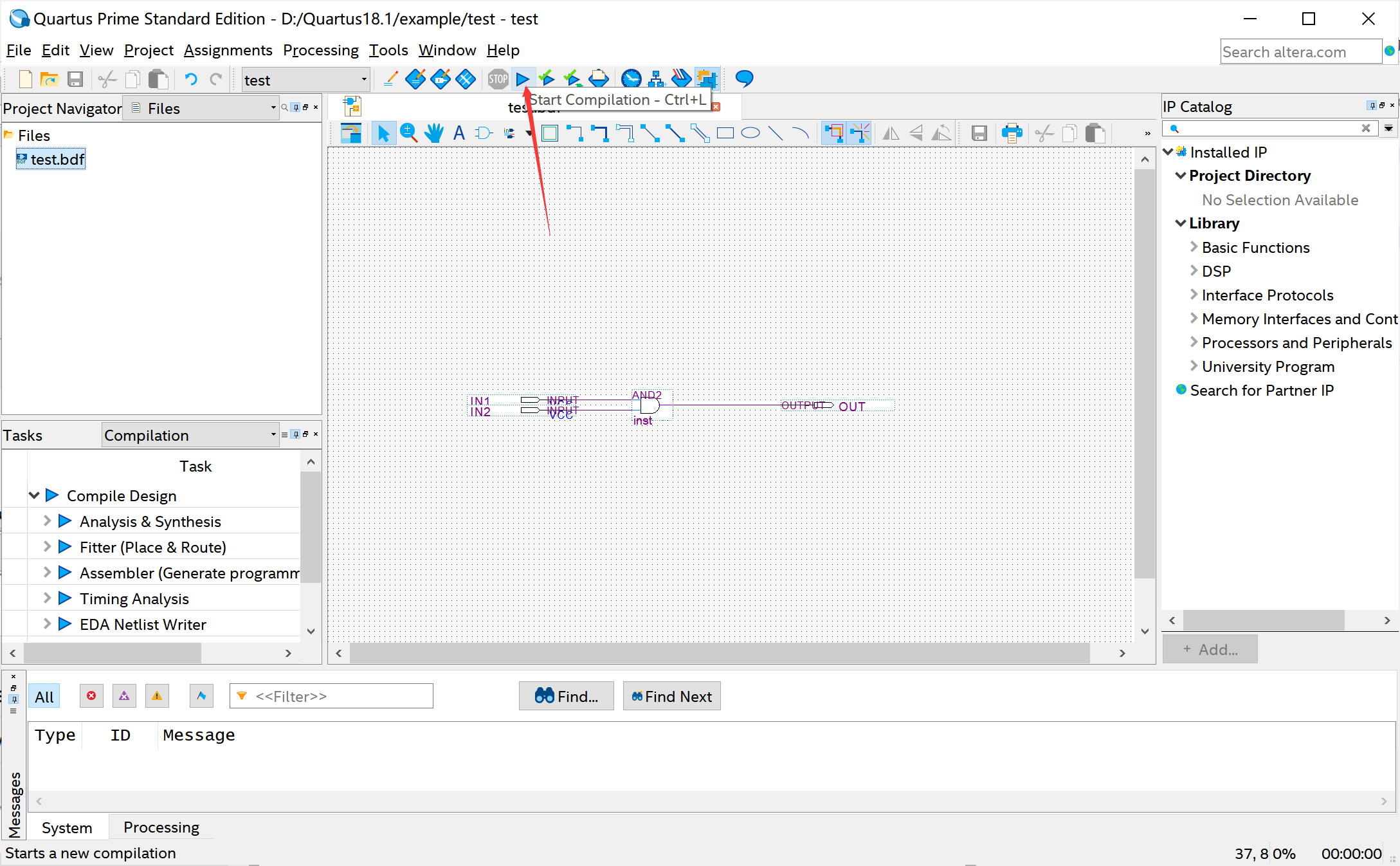The image size is (1400, 866).
Task: Toggle the error messages filter
Action: (x=91, y=696)
